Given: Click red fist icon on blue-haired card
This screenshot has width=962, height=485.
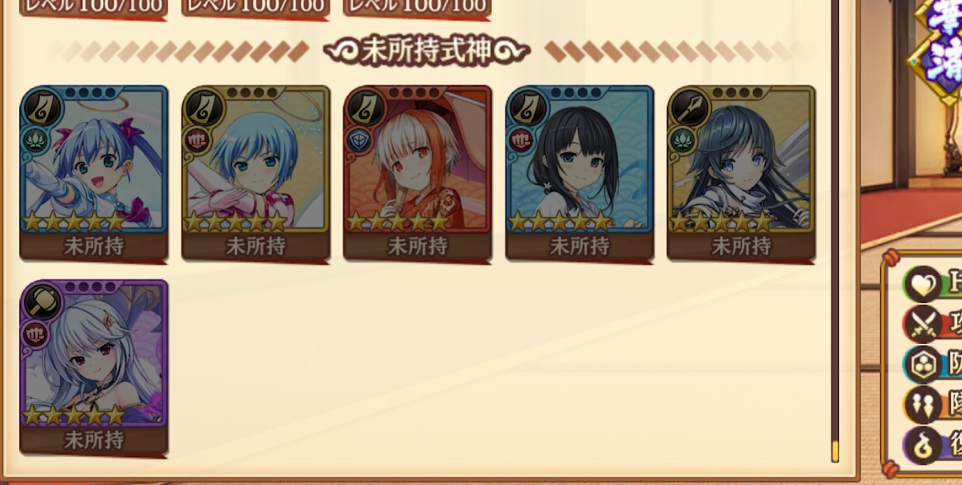Looking at the screenshot, I should [197, 140].
